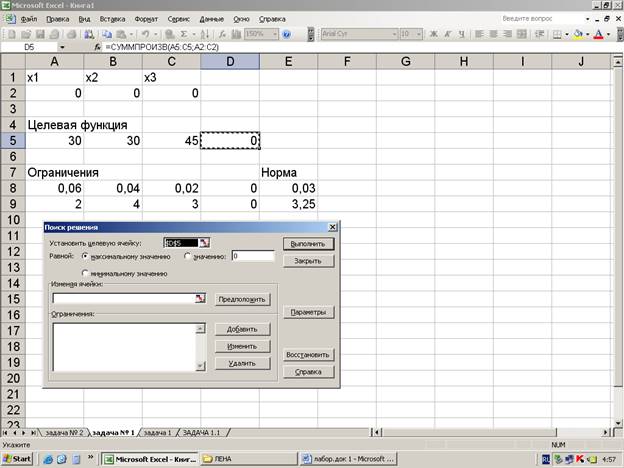
Task: Click the Start button on the taskbar
Action: [17, 458]
